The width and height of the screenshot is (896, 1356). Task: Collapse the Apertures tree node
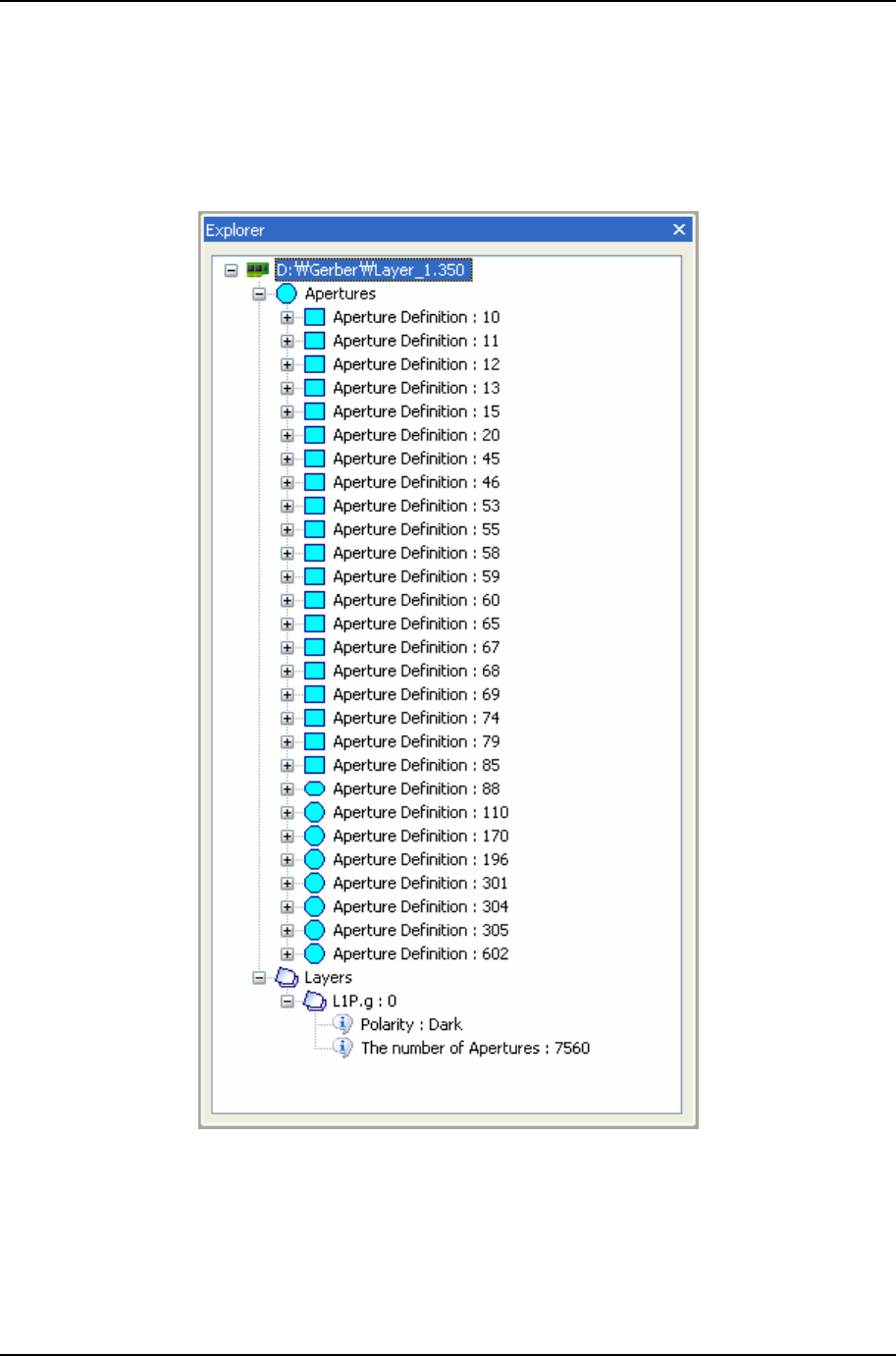(259, 294)
